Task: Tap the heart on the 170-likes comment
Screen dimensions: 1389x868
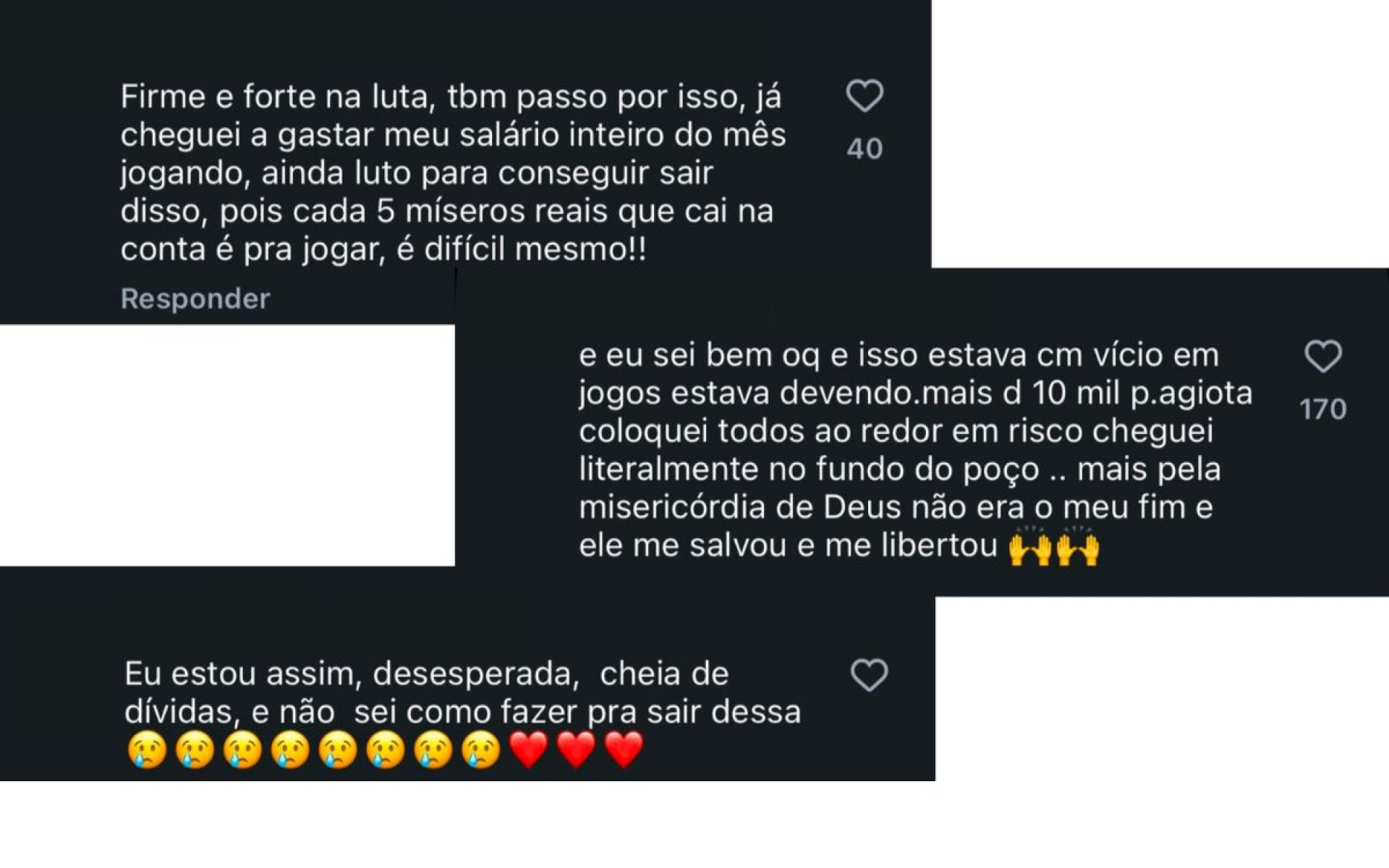Action: tap(1323, 357)
